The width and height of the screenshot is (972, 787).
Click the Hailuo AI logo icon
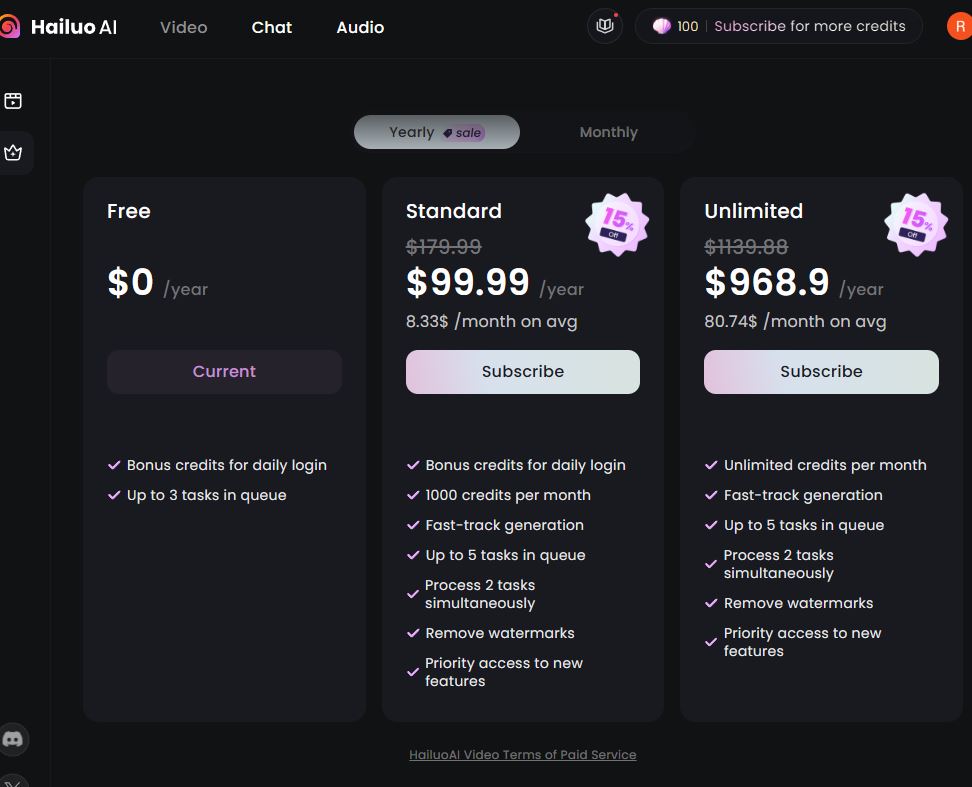pyautogui.click(x=9, y=27)
